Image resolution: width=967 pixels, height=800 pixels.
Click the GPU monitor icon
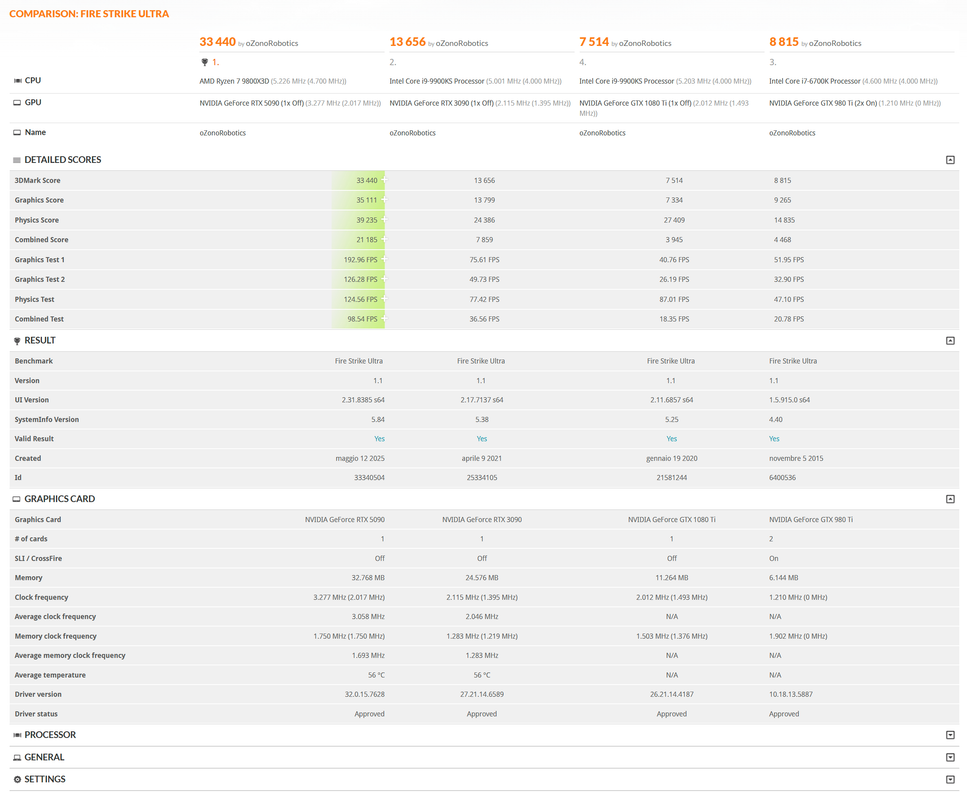[17, 103]
